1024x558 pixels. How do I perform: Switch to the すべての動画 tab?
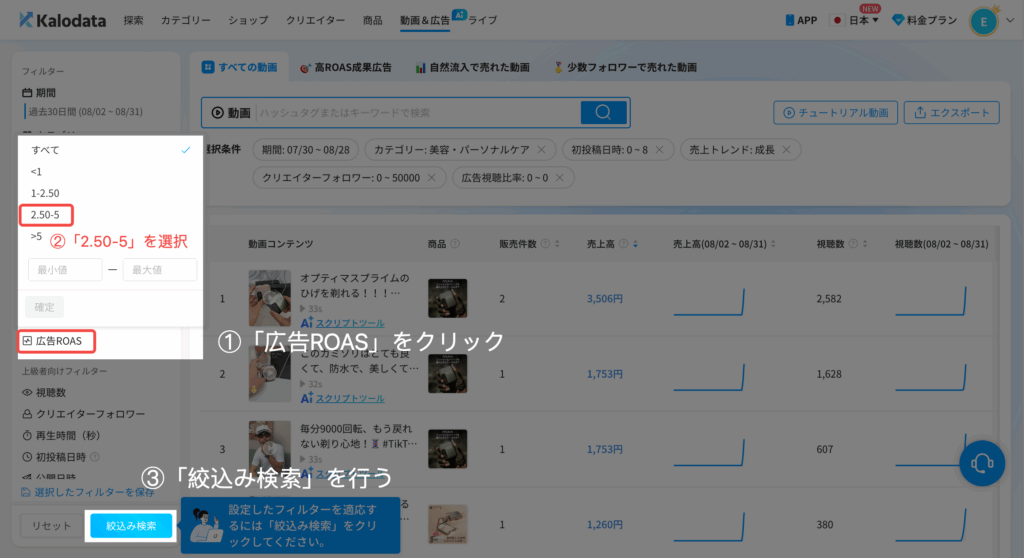pos(240,67)
